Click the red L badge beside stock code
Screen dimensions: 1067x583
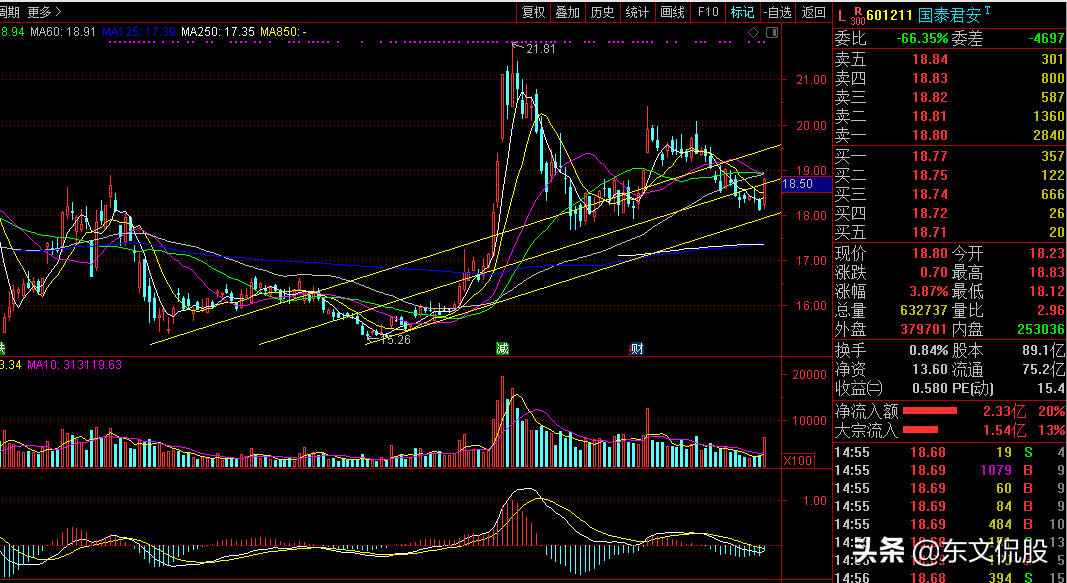[842, 14]
